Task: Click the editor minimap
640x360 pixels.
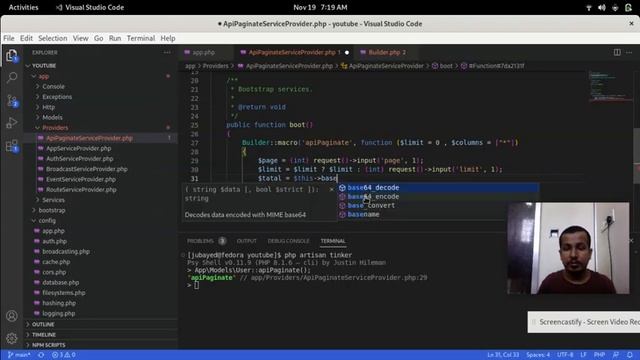Action: tap(610, 87)
